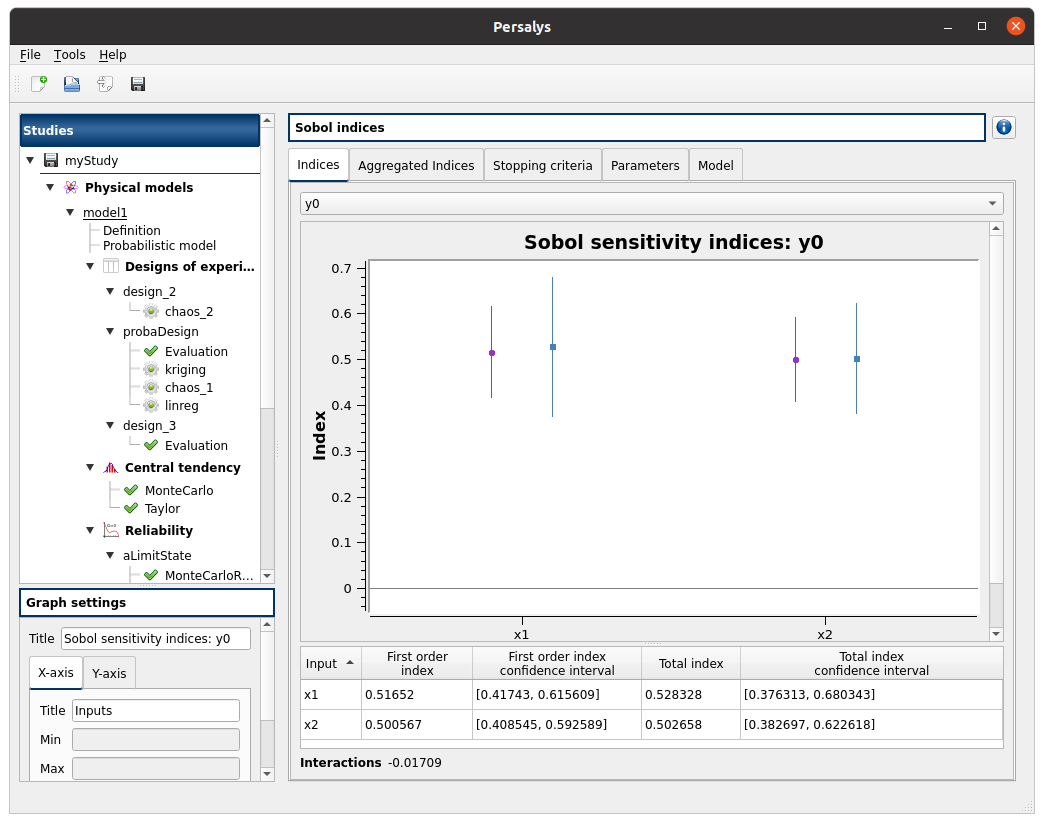Click the graph Title field with Sobol text
This screenshot has width=1044, height=823.
point(155,639)
